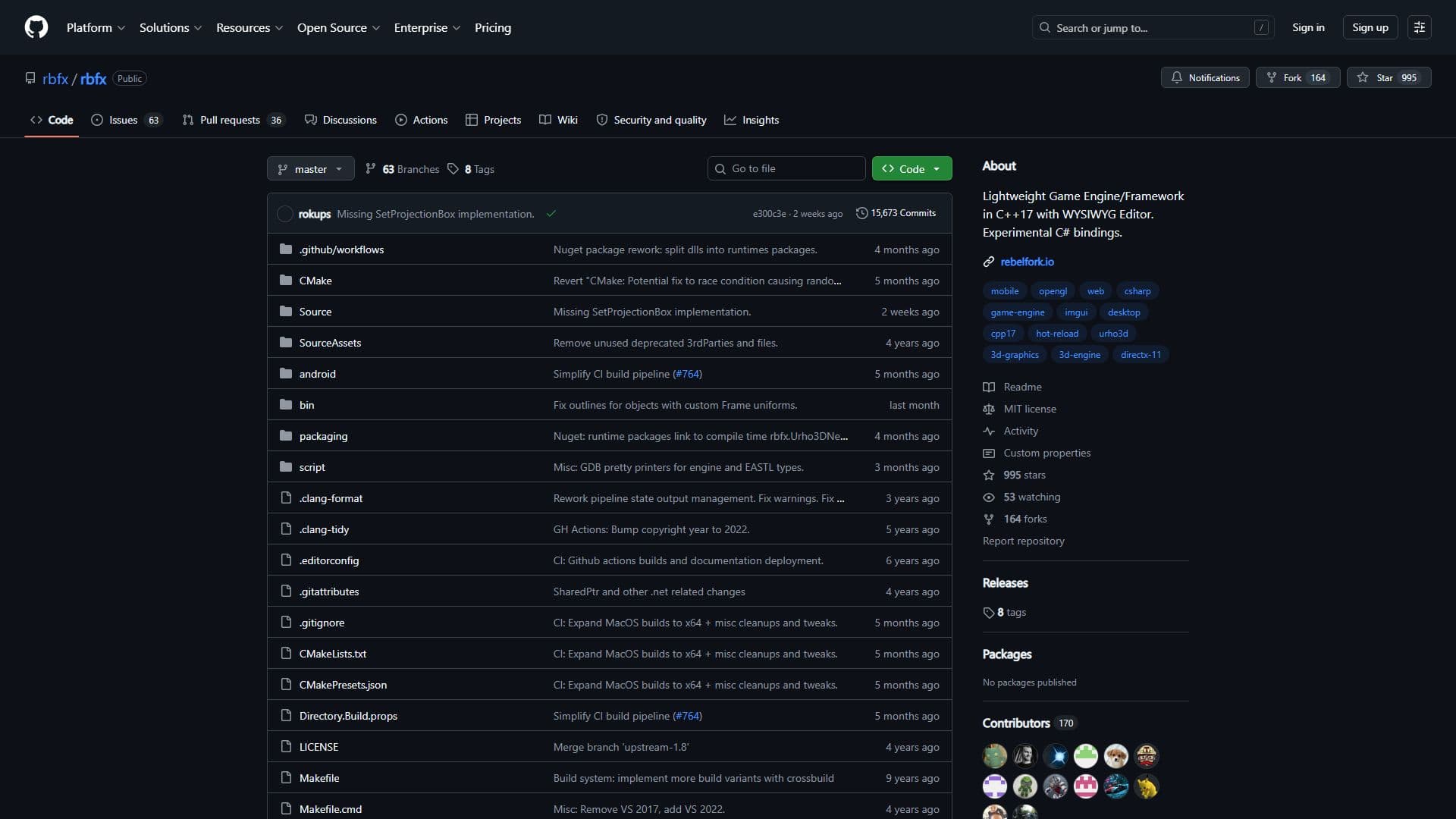Click the link icon beside rebelfork.io
The image size is (1456, 819).
(x=989, y=262)
